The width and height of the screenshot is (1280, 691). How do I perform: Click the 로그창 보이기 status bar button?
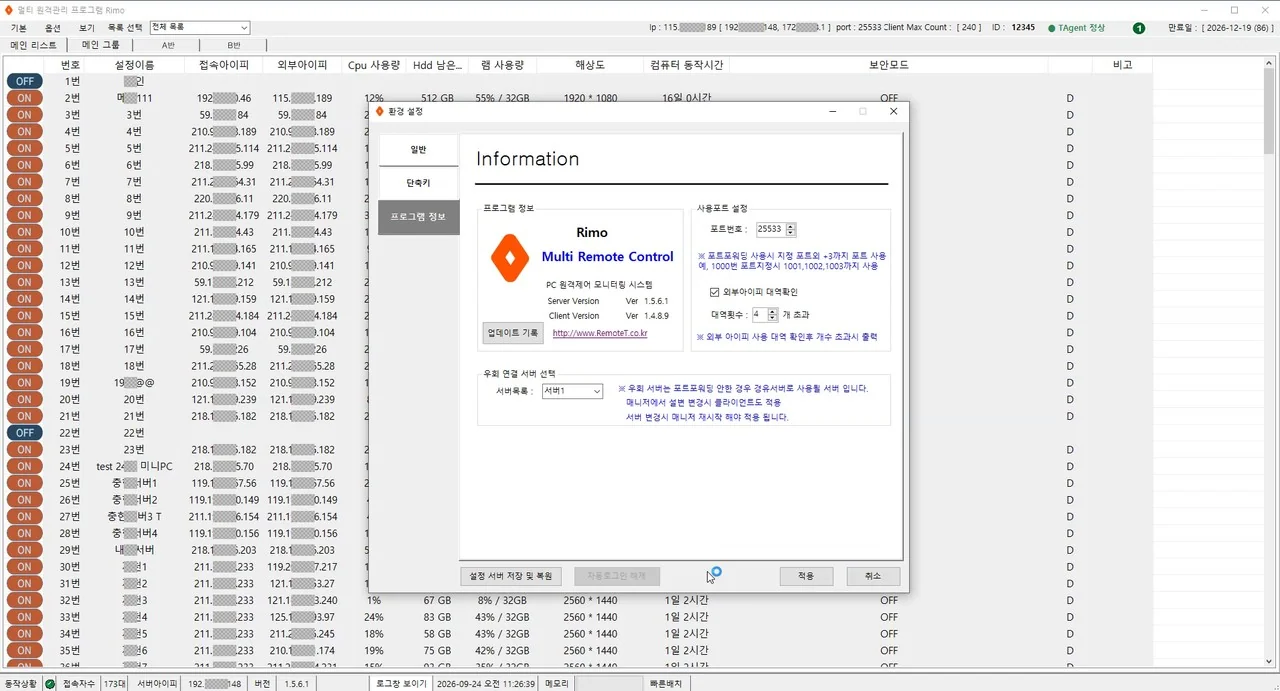click(400, 683)
